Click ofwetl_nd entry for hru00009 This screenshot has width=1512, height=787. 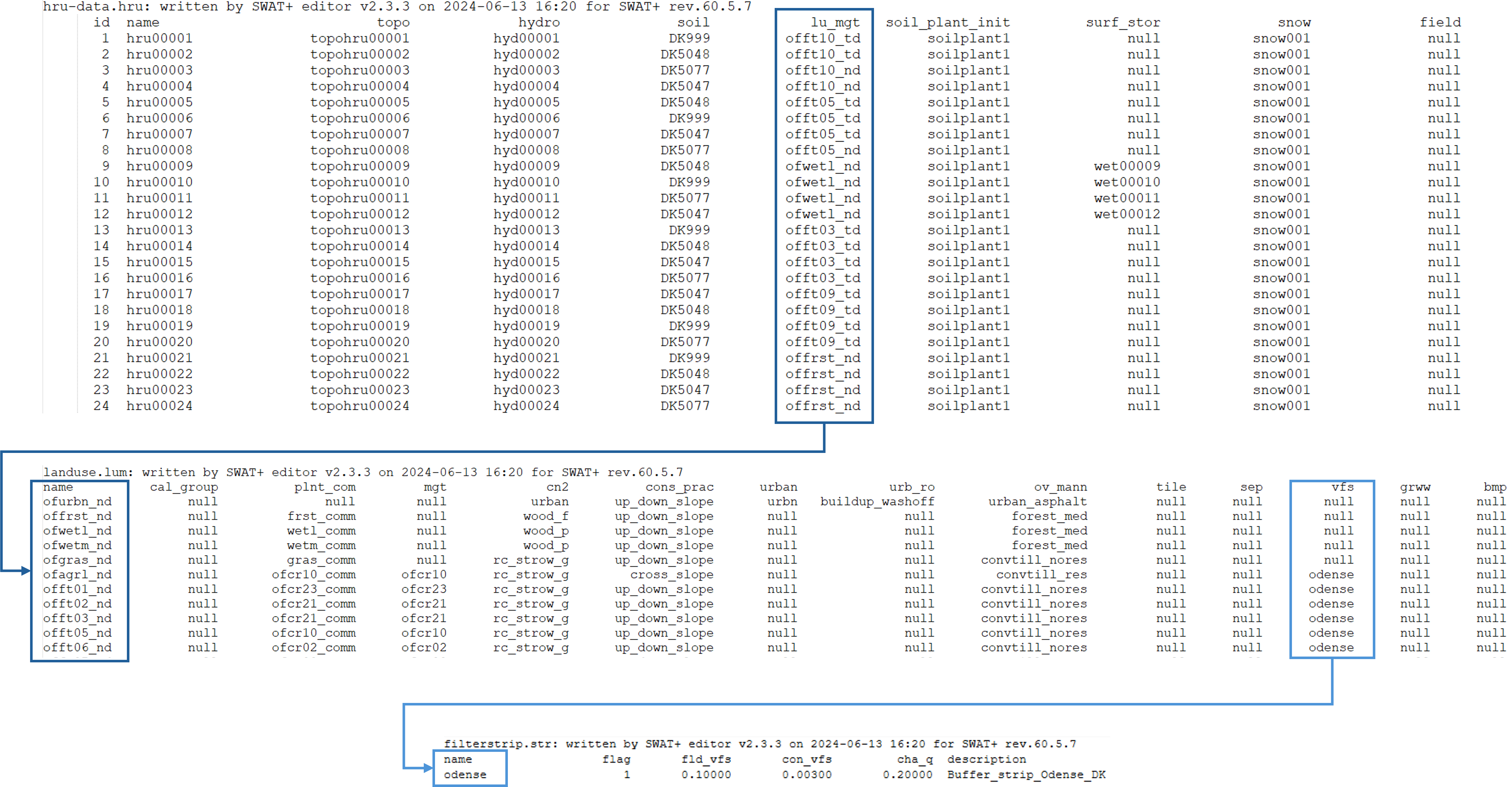point(822,166)
